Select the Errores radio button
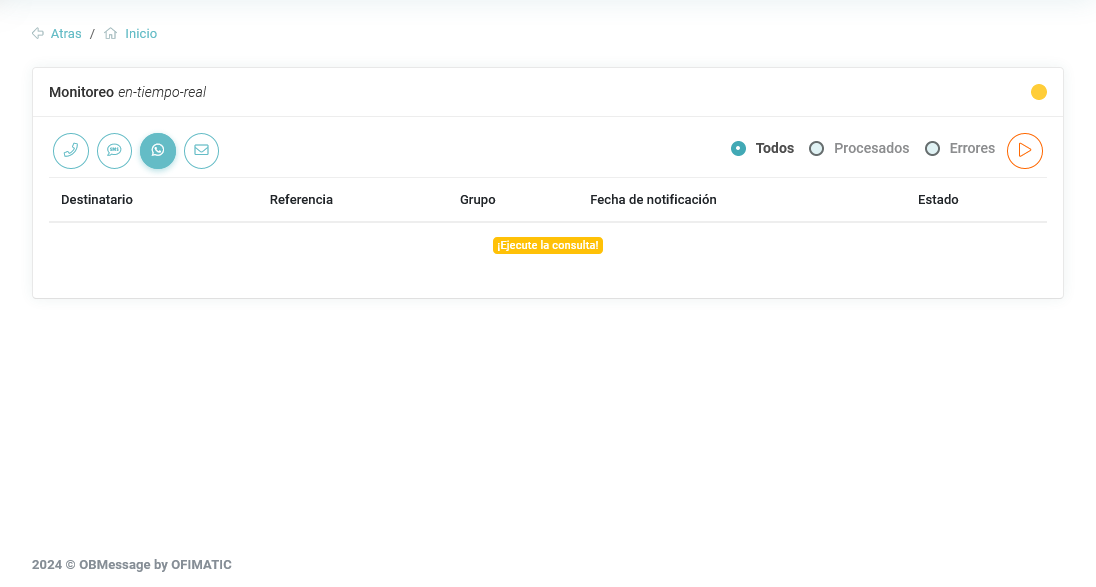Image resolution: width=1096 pixels, height=587 pixels. 933,148
